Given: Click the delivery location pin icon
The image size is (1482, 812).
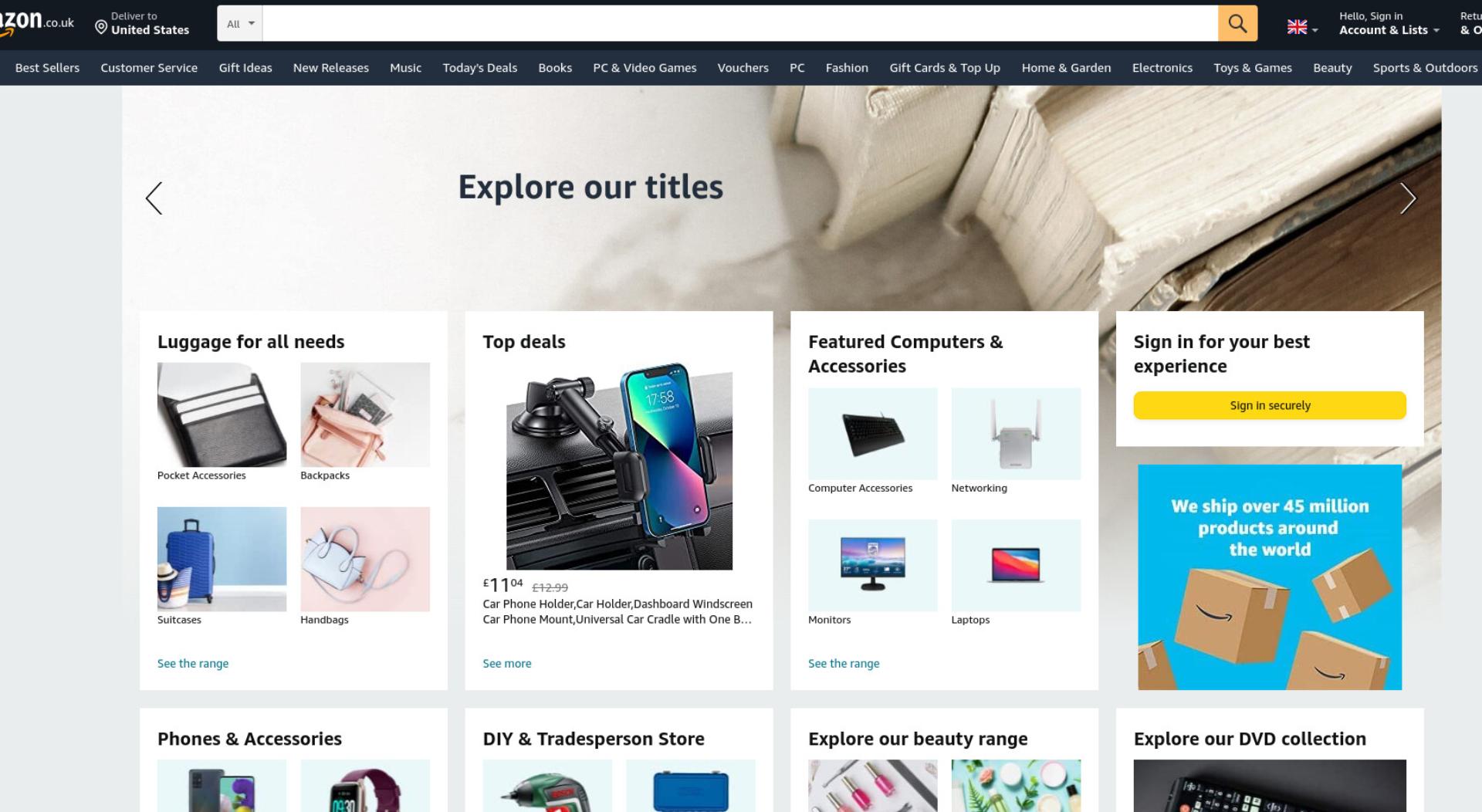Looking at the screenshot, I should [101, 28].
